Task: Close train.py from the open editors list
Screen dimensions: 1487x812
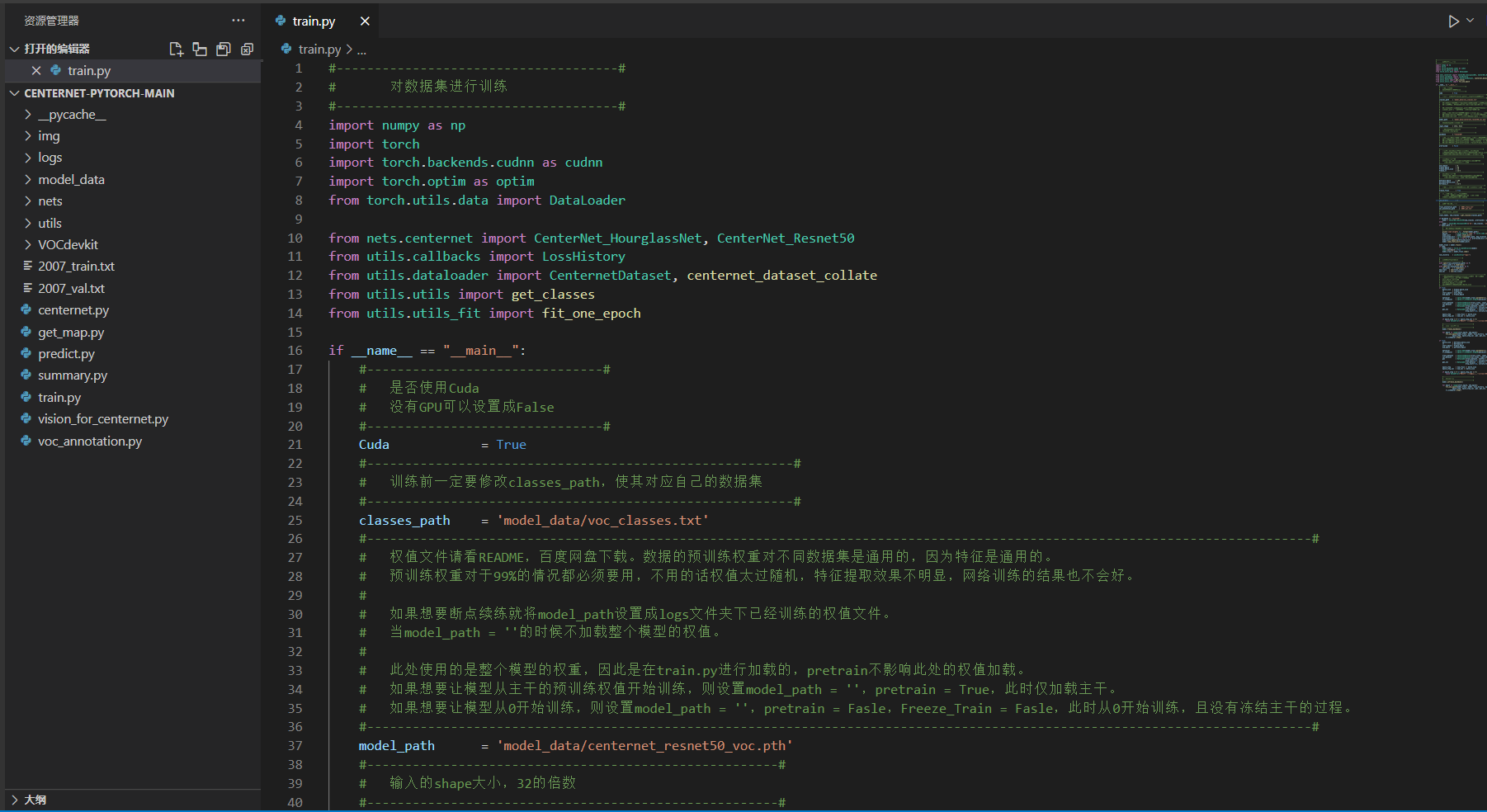Action: point(36,70)
